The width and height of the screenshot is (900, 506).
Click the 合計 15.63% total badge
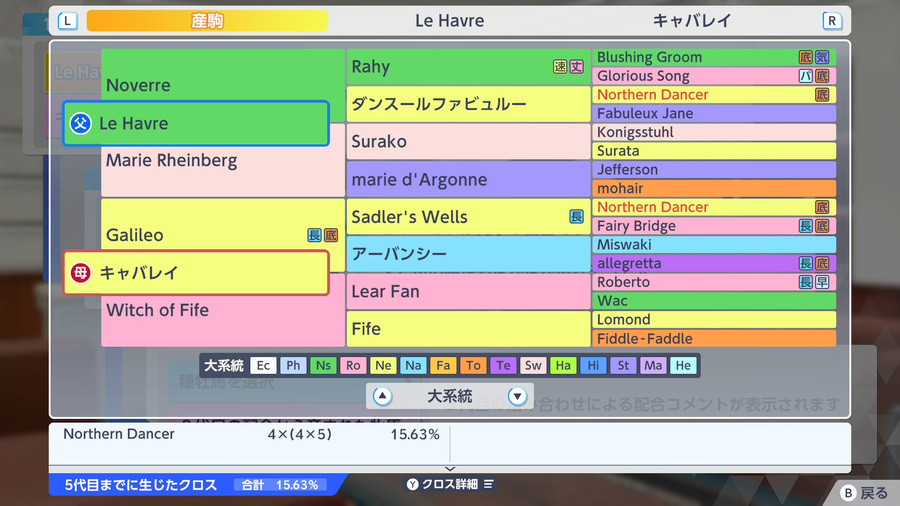pyautogui.click(x=280, y=485)
